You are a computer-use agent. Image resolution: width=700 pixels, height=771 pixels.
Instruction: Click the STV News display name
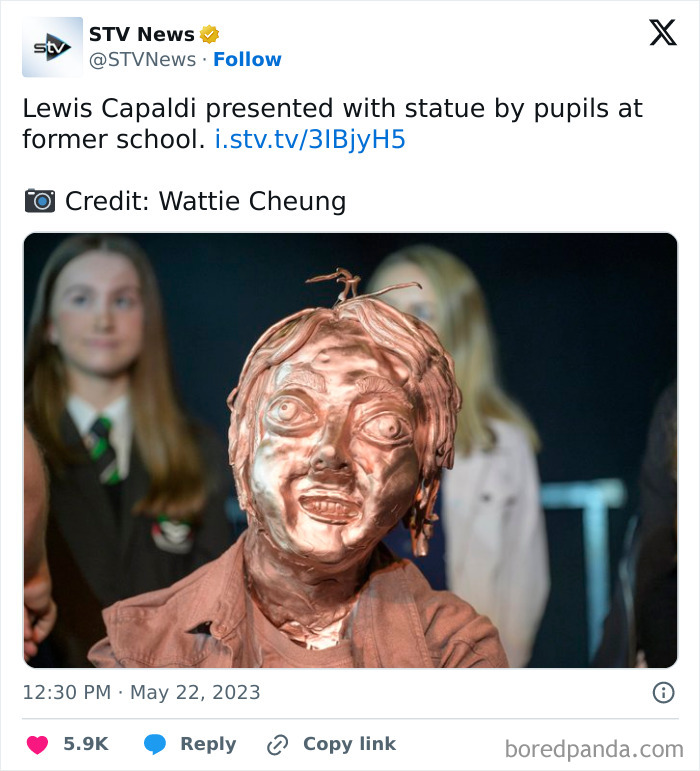point(142,36)
